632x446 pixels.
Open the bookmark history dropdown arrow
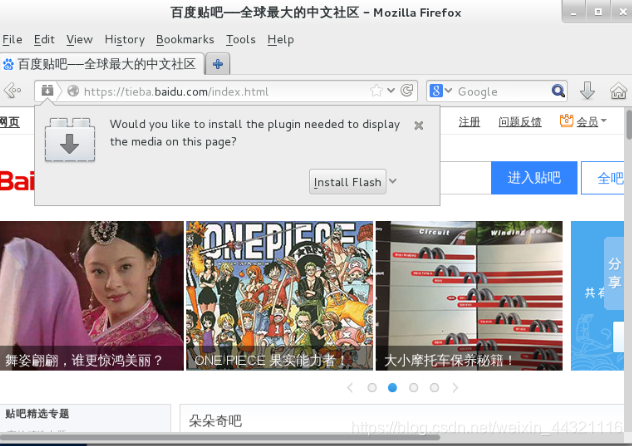point(391,90)
